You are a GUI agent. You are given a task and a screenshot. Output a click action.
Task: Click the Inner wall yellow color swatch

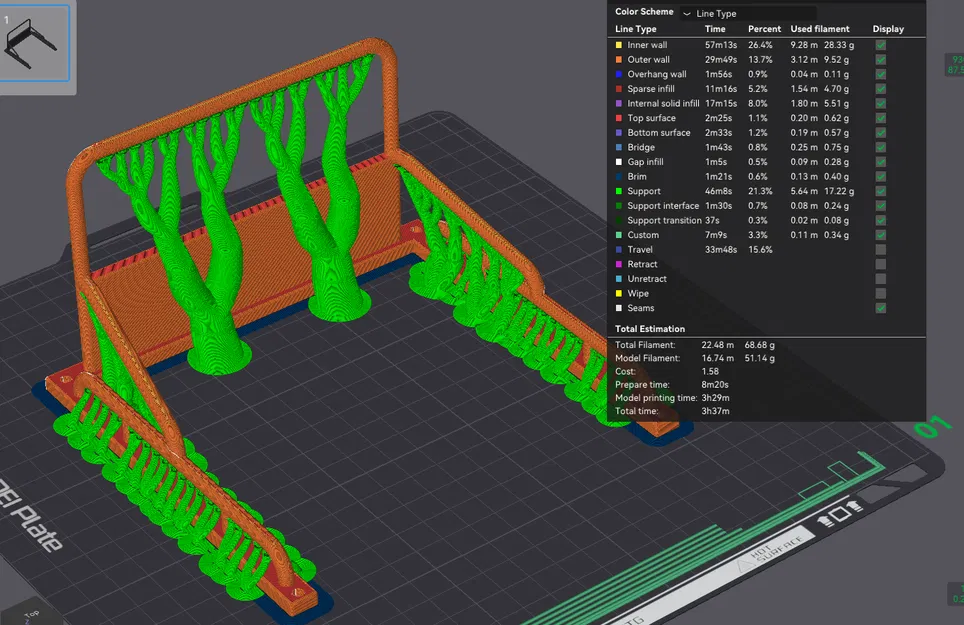click(x=618, y=45)
